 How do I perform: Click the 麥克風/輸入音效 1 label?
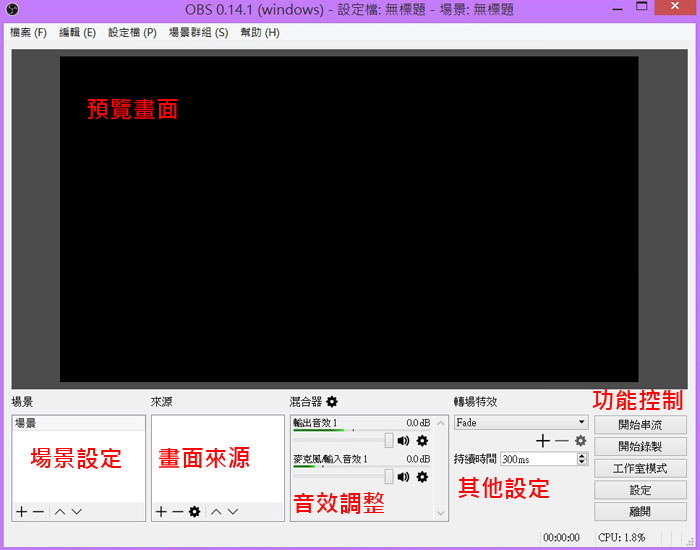click(330, 459)
